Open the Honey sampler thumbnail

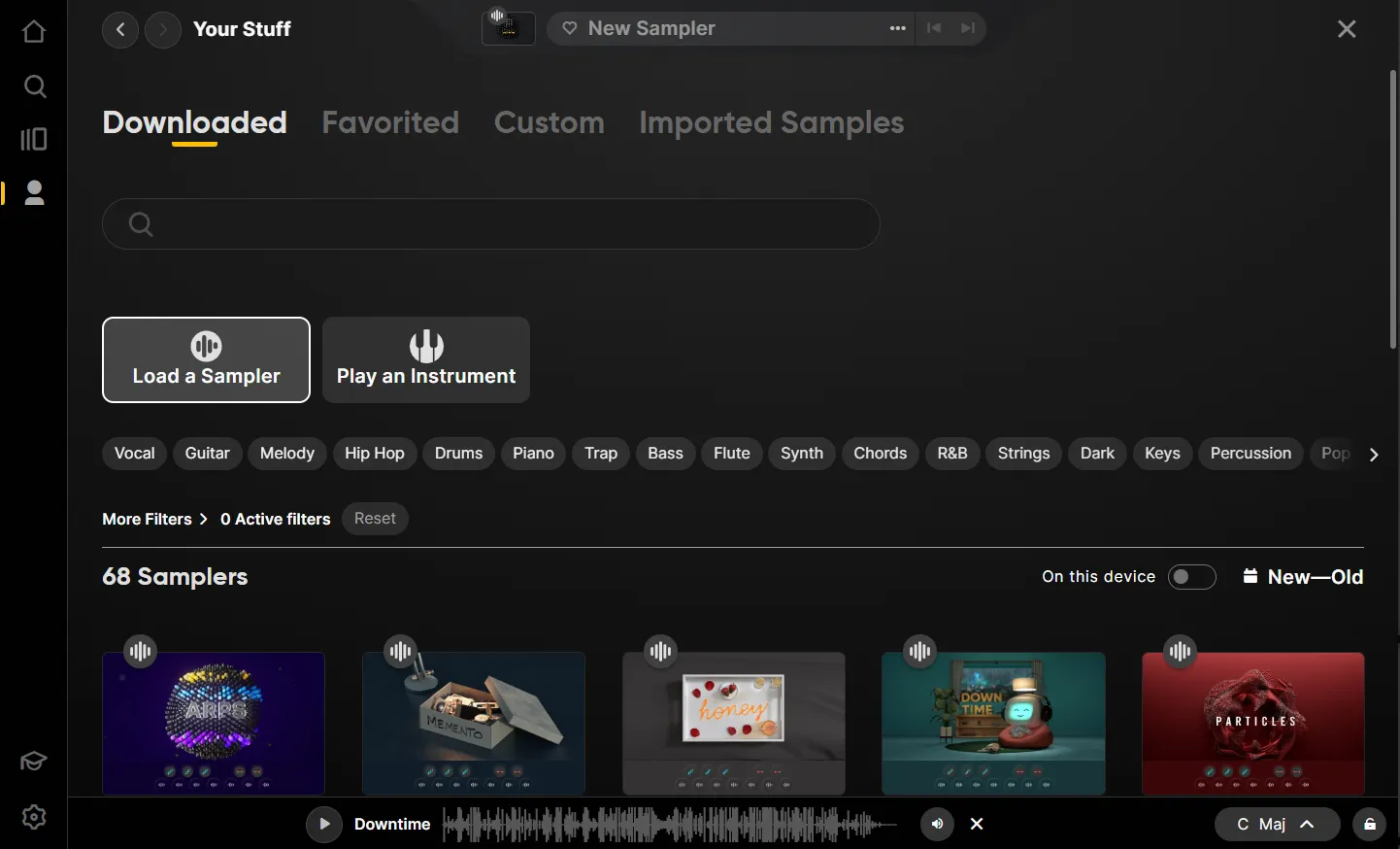pyautogui.click(x=734, y=724)
